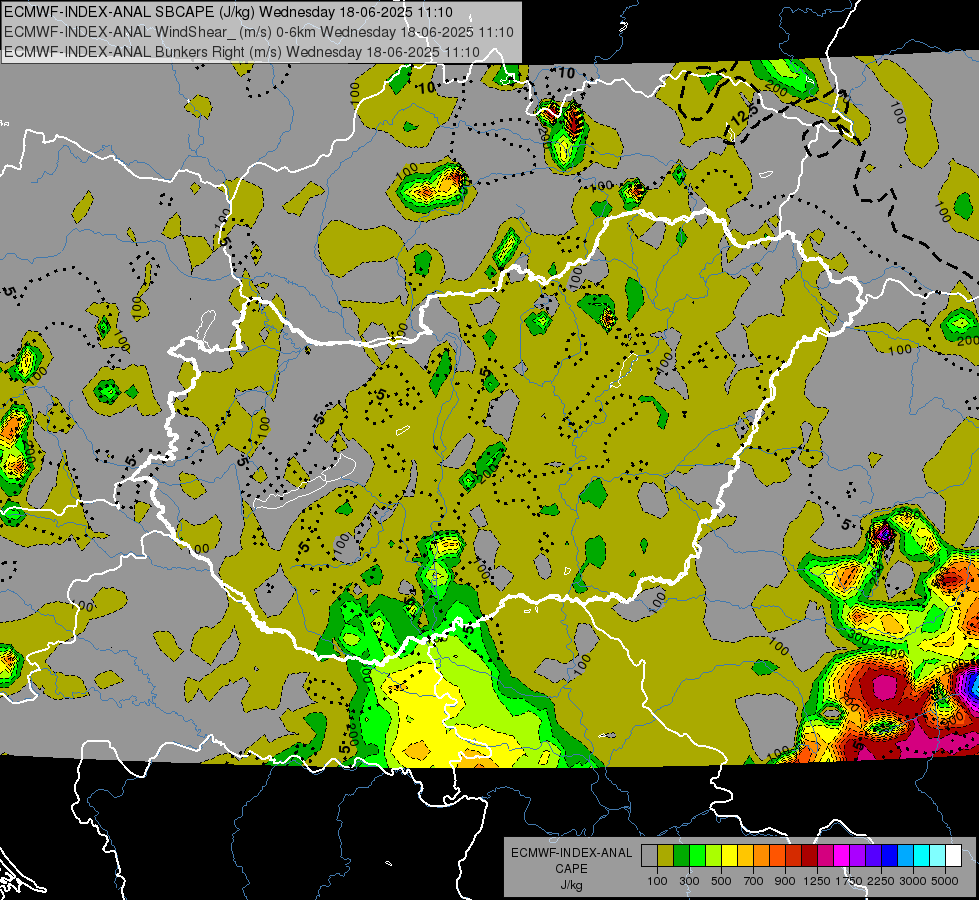
Task: Pick the dark red legend swatch
Action: pyautogui.click(x=809, y=856)
